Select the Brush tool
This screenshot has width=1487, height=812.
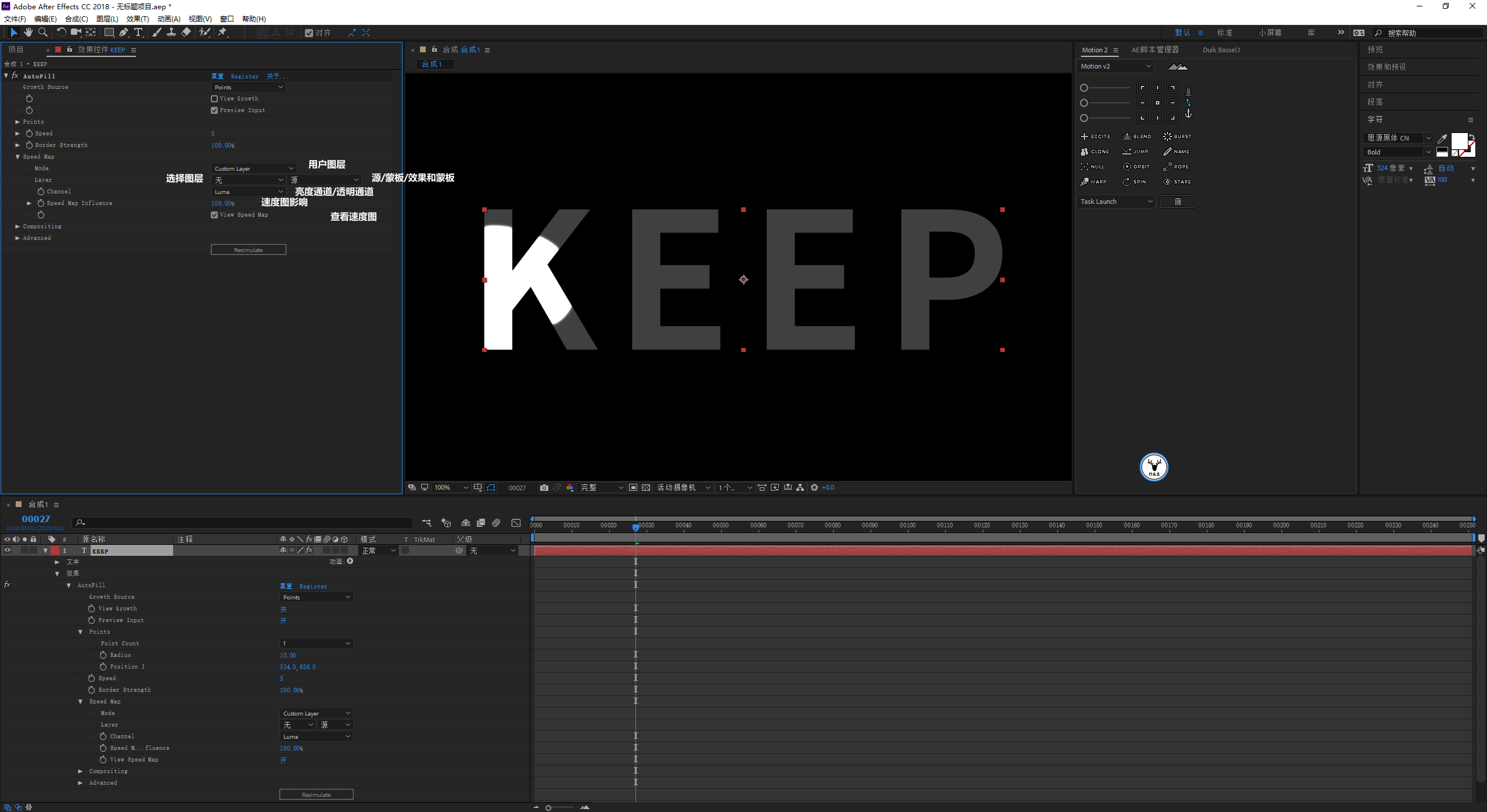pyautogui.click(x=157, y=33)
